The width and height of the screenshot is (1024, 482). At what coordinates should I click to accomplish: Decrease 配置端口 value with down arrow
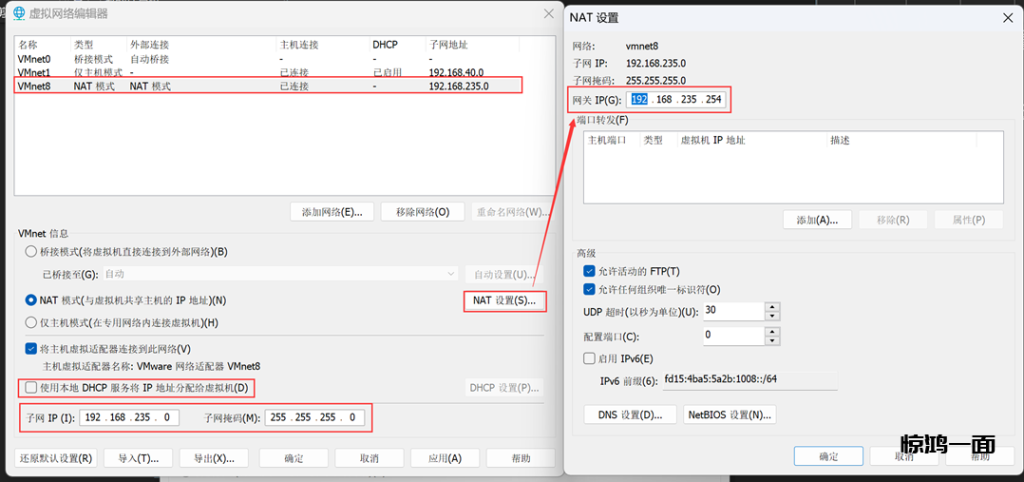(771, 340)
